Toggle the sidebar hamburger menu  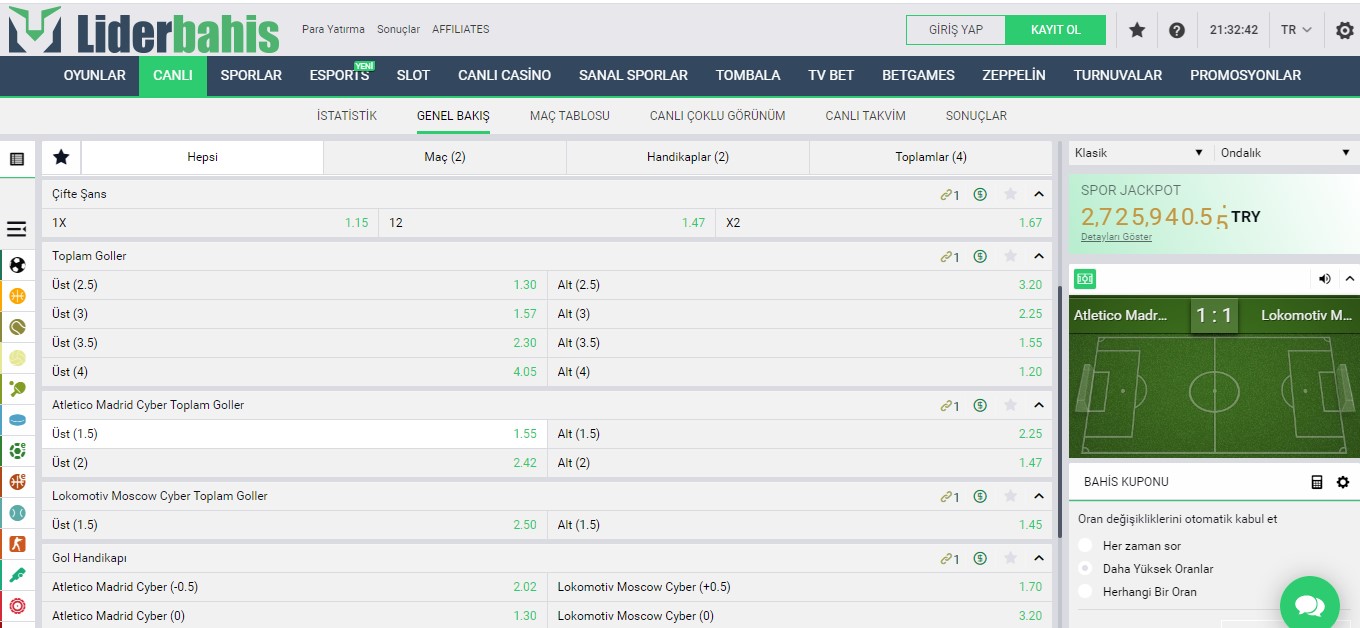pos(17,229)
